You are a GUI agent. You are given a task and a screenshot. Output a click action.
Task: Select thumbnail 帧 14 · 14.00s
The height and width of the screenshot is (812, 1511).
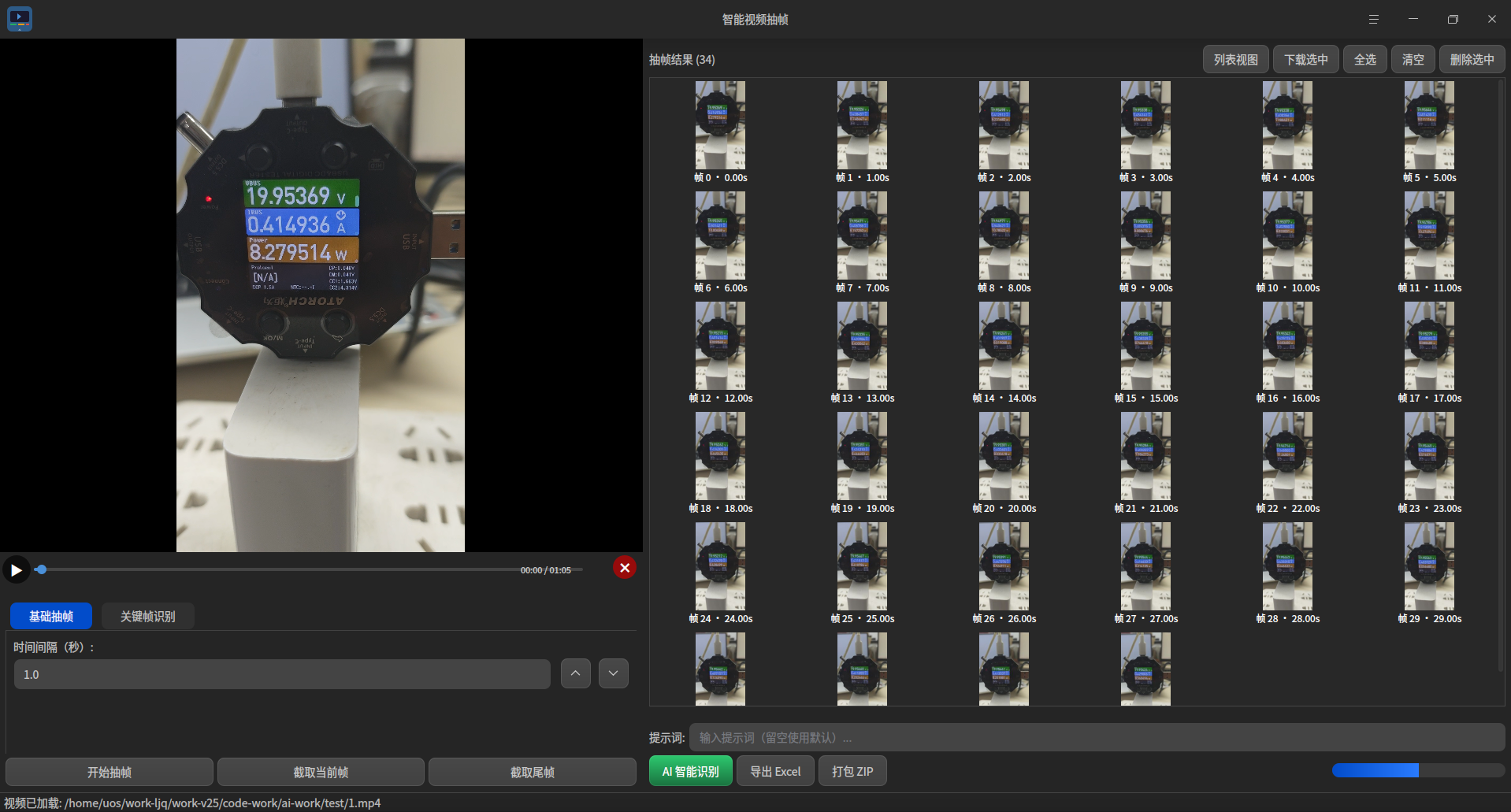(x=1004, y=353)
